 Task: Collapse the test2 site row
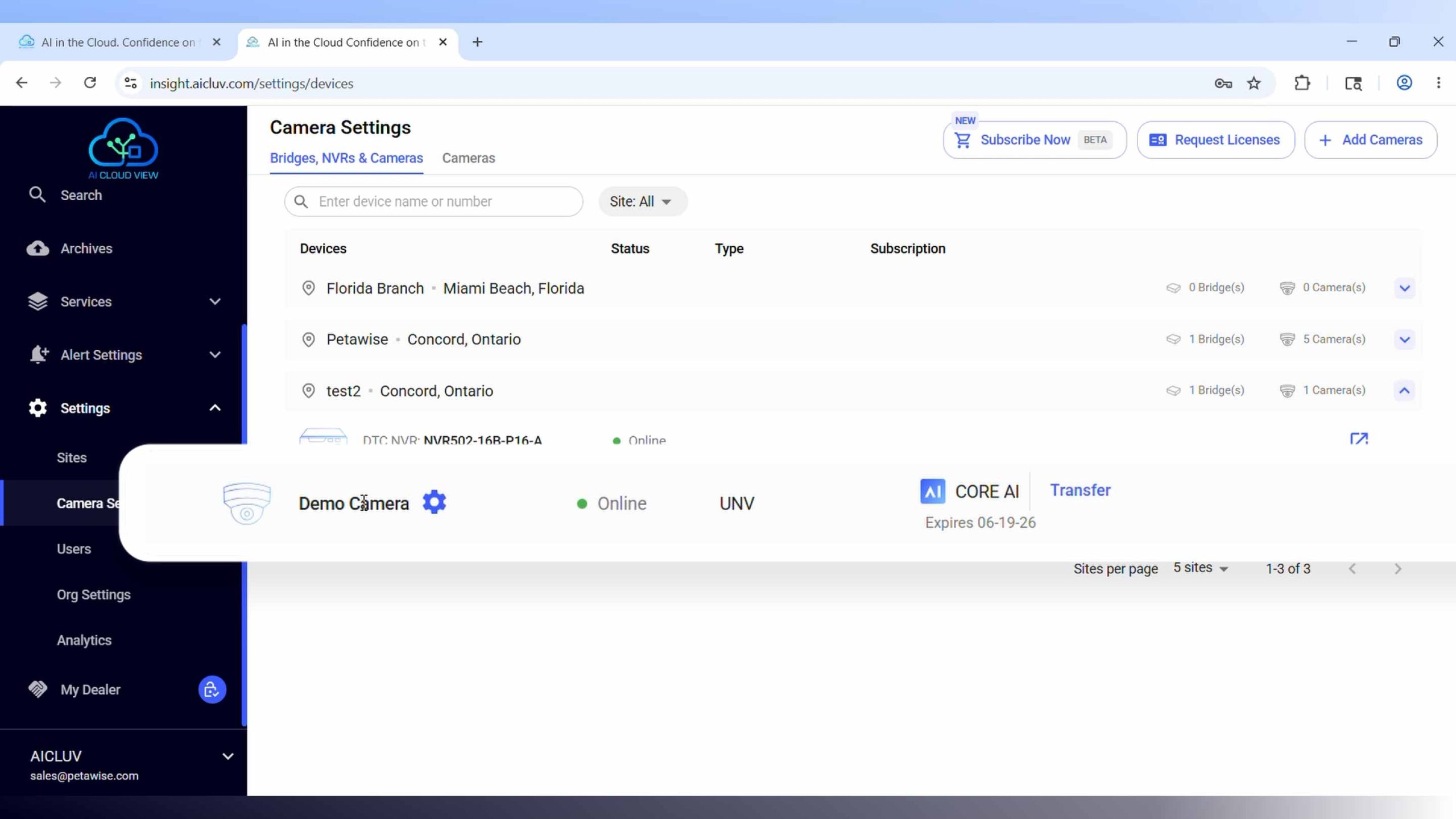[1404, 391]
